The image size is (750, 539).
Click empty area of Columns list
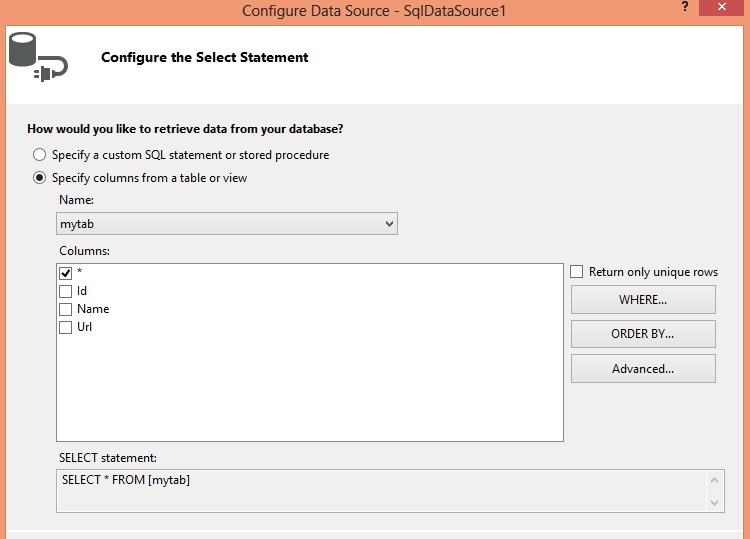pos(310,387)
